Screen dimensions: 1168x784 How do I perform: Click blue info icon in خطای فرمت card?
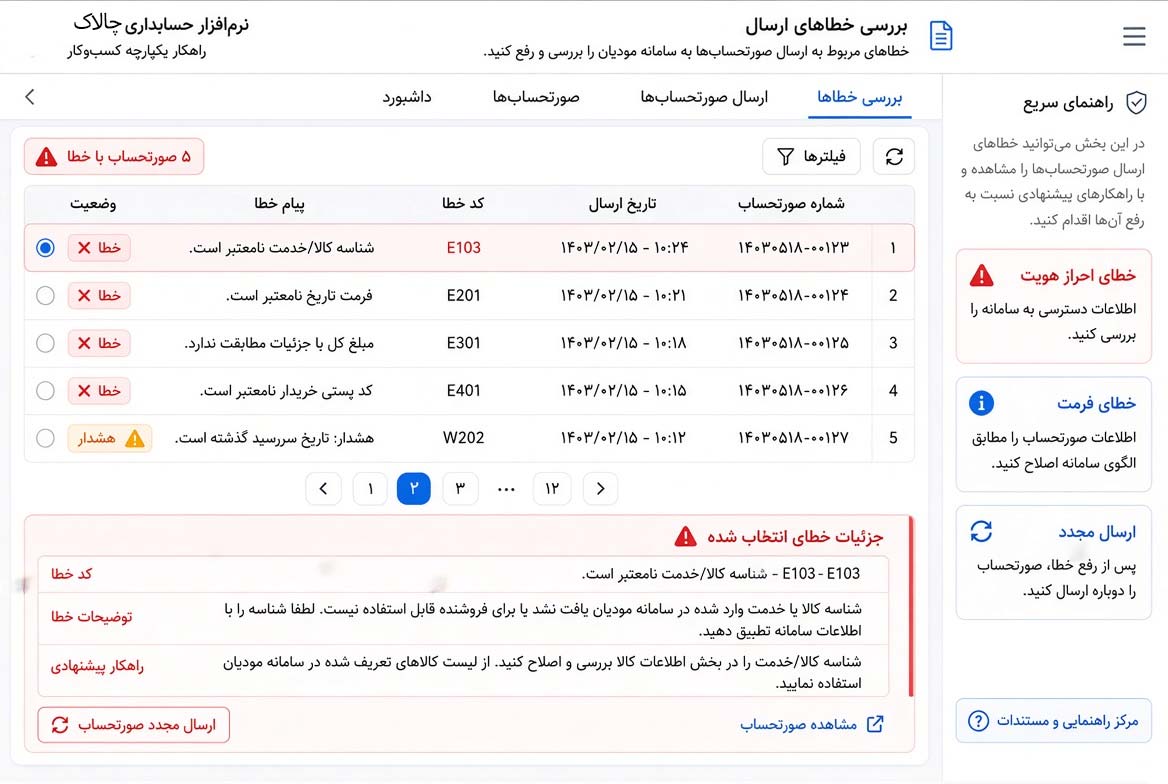click(x=981, y=403)
